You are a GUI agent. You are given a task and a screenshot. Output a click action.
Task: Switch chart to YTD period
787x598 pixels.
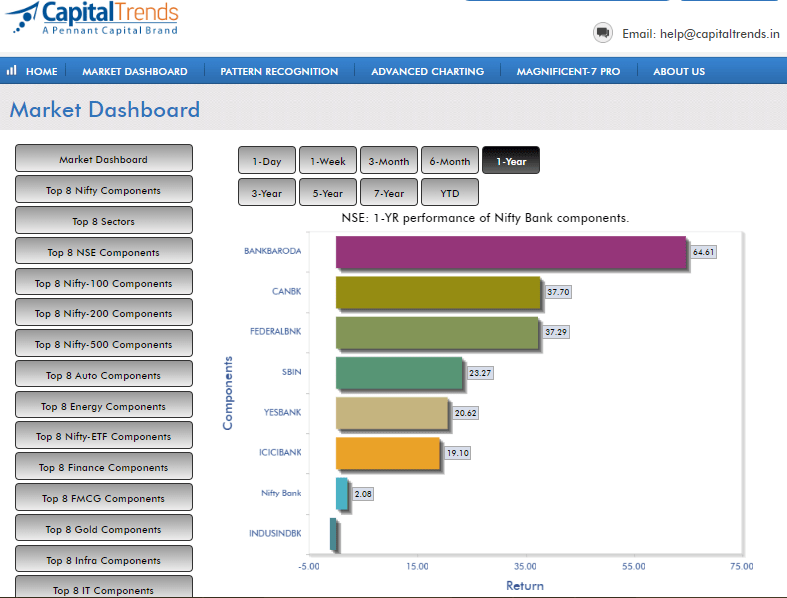(x=450, y=192)
